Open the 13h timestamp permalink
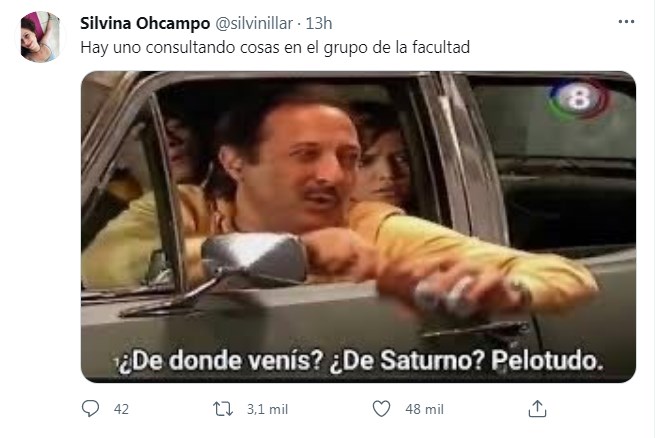This screenshot has width=655, height=438. click(319, 23)
